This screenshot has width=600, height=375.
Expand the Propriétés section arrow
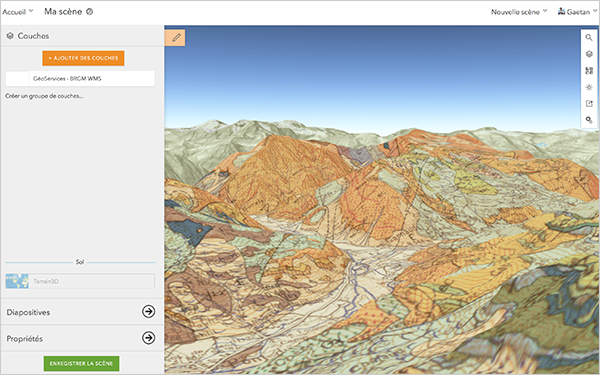click(x=148, y=338)
